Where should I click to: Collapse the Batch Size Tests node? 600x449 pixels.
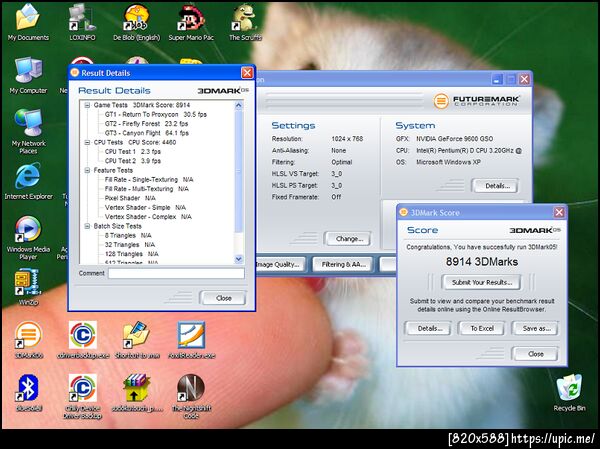(x=88, y=226)
